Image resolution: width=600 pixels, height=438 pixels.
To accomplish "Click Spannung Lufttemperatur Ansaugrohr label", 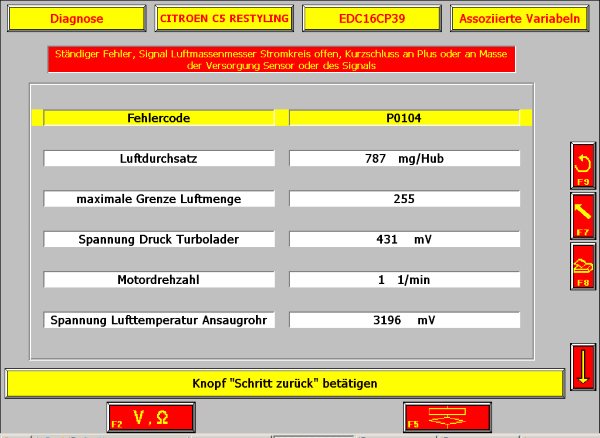I will click(159, 320).
